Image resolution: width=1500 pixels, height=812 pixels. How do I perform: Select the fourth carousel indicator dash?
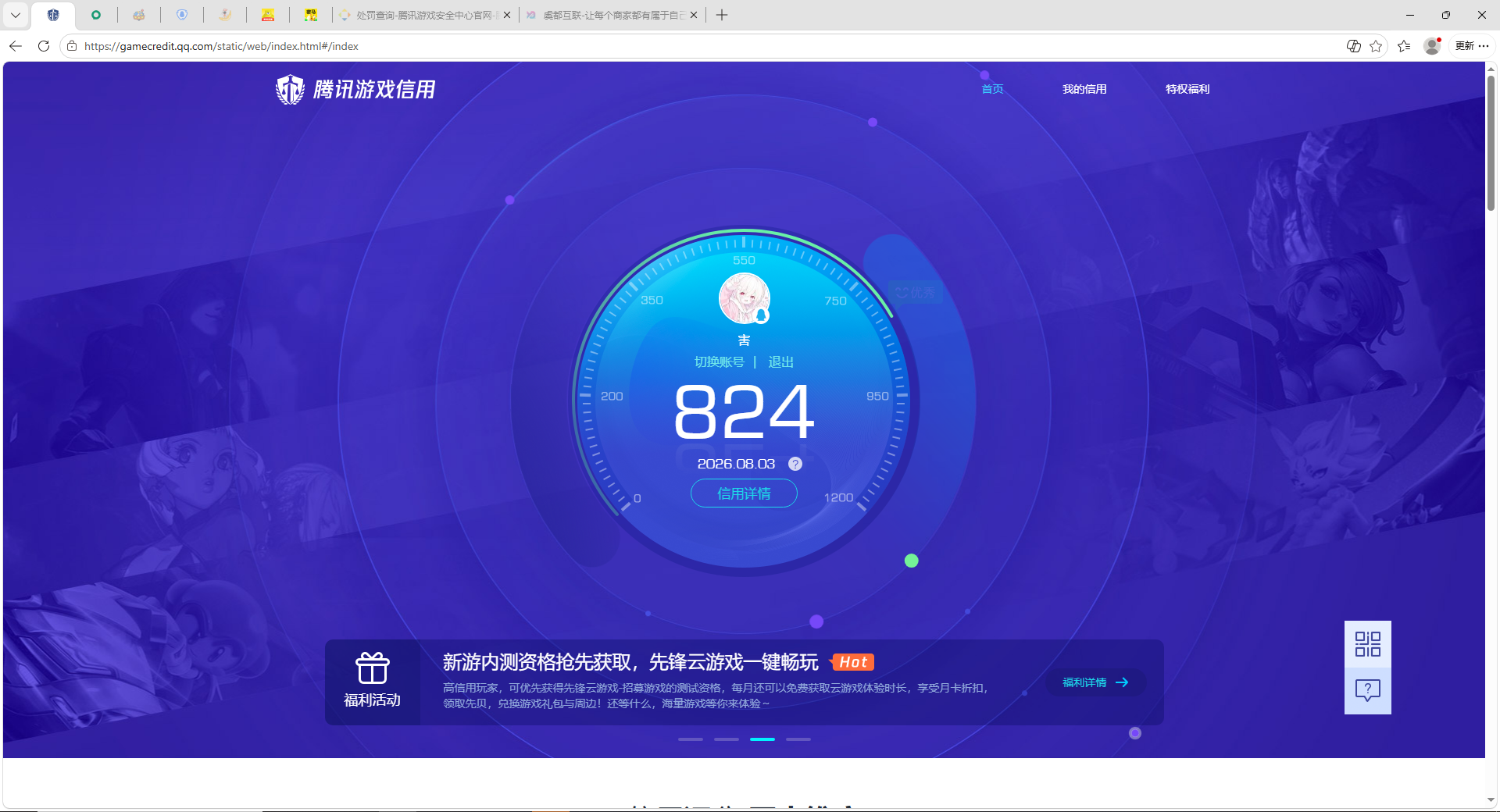798,739
